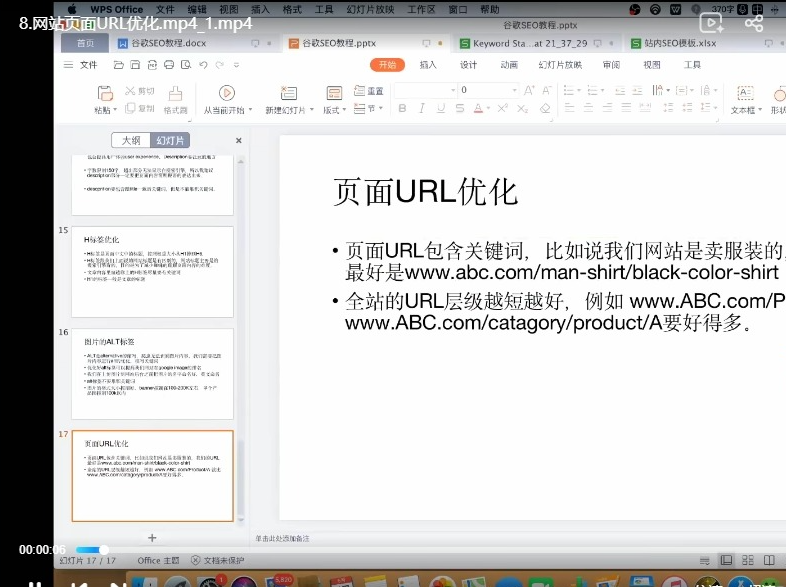Click the New Slide (新建幻灯片) icon
The image size is (786, 587).
click(289, 93)
